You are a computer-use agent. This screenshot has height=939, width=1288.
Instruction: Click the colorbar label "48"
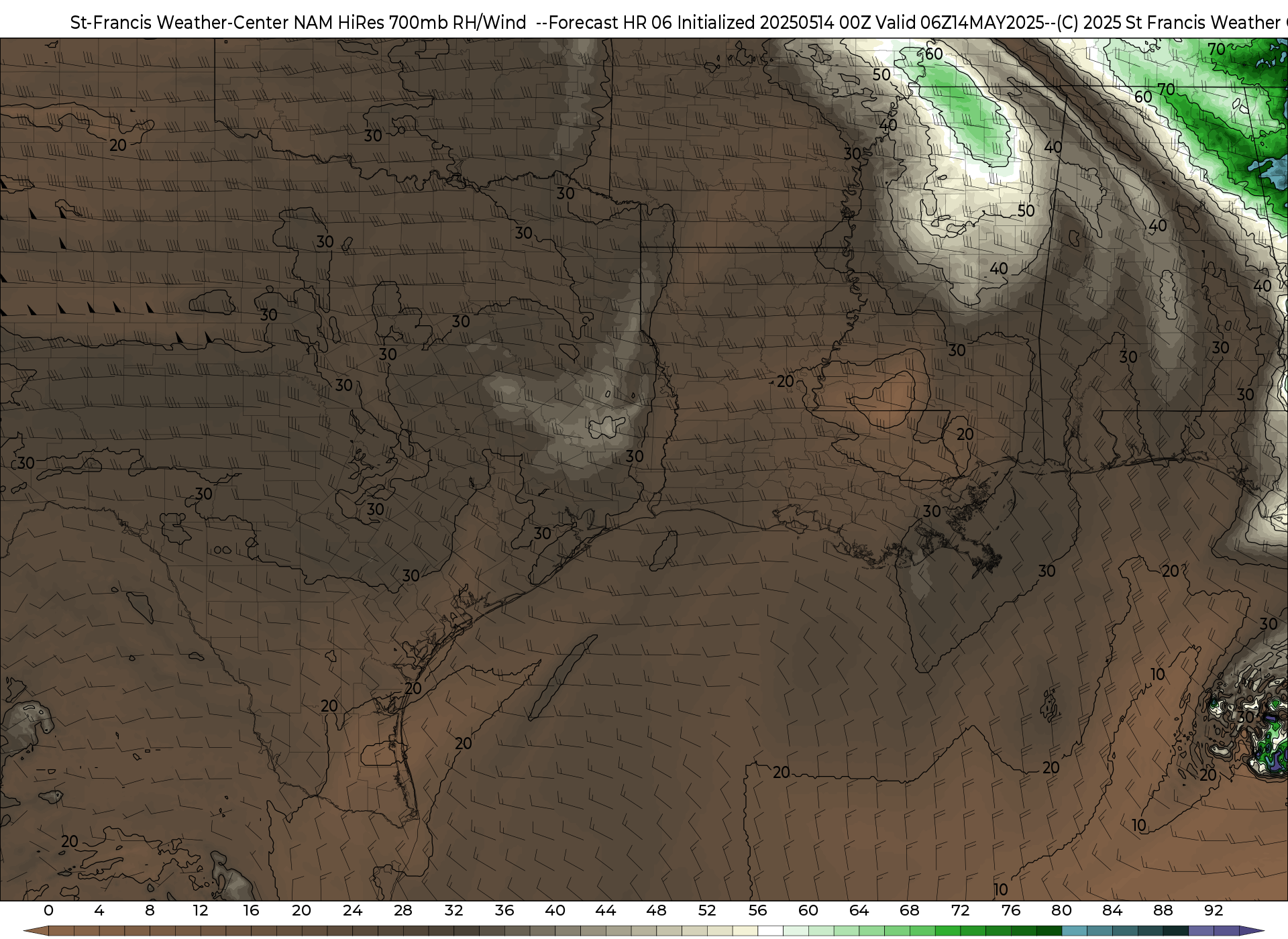(x=656, y=911)
